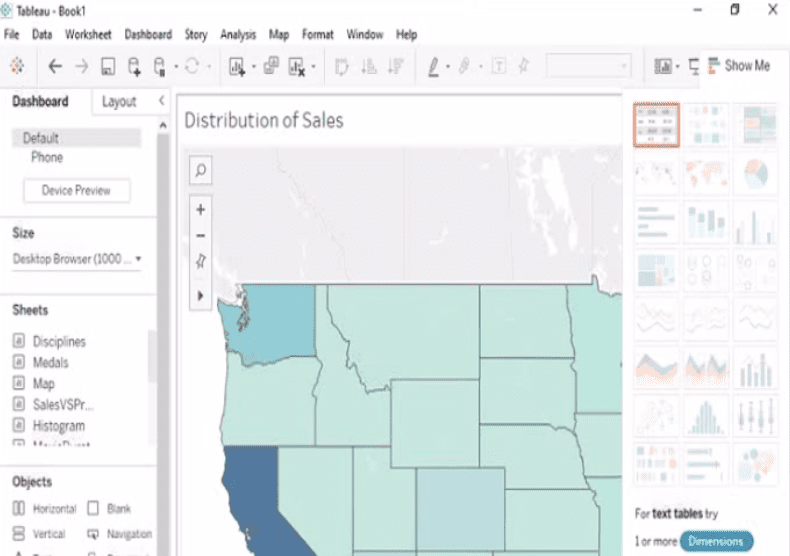This screenshot has width=790, height=556.
Task: Click the New Worksheet toolbar icon
Action: pyautogui.click(x=237, y=66)
